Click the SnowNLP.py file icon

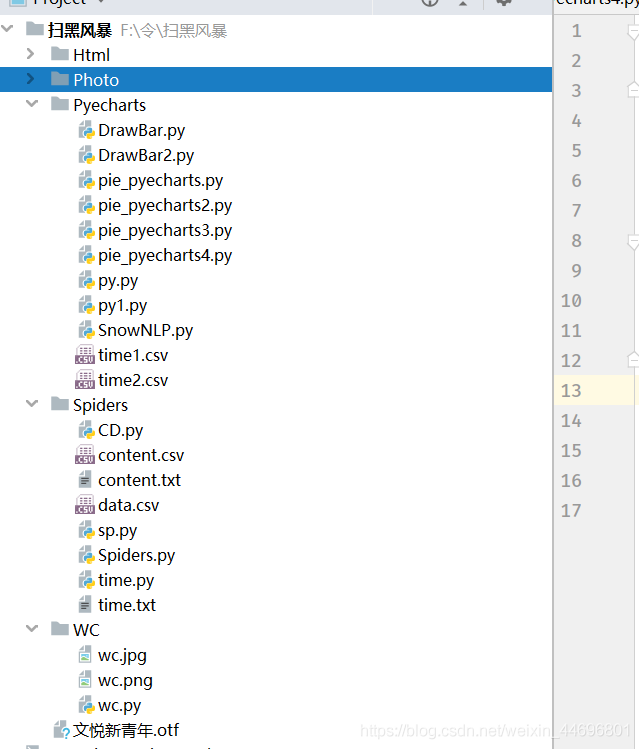coord(86,330)
